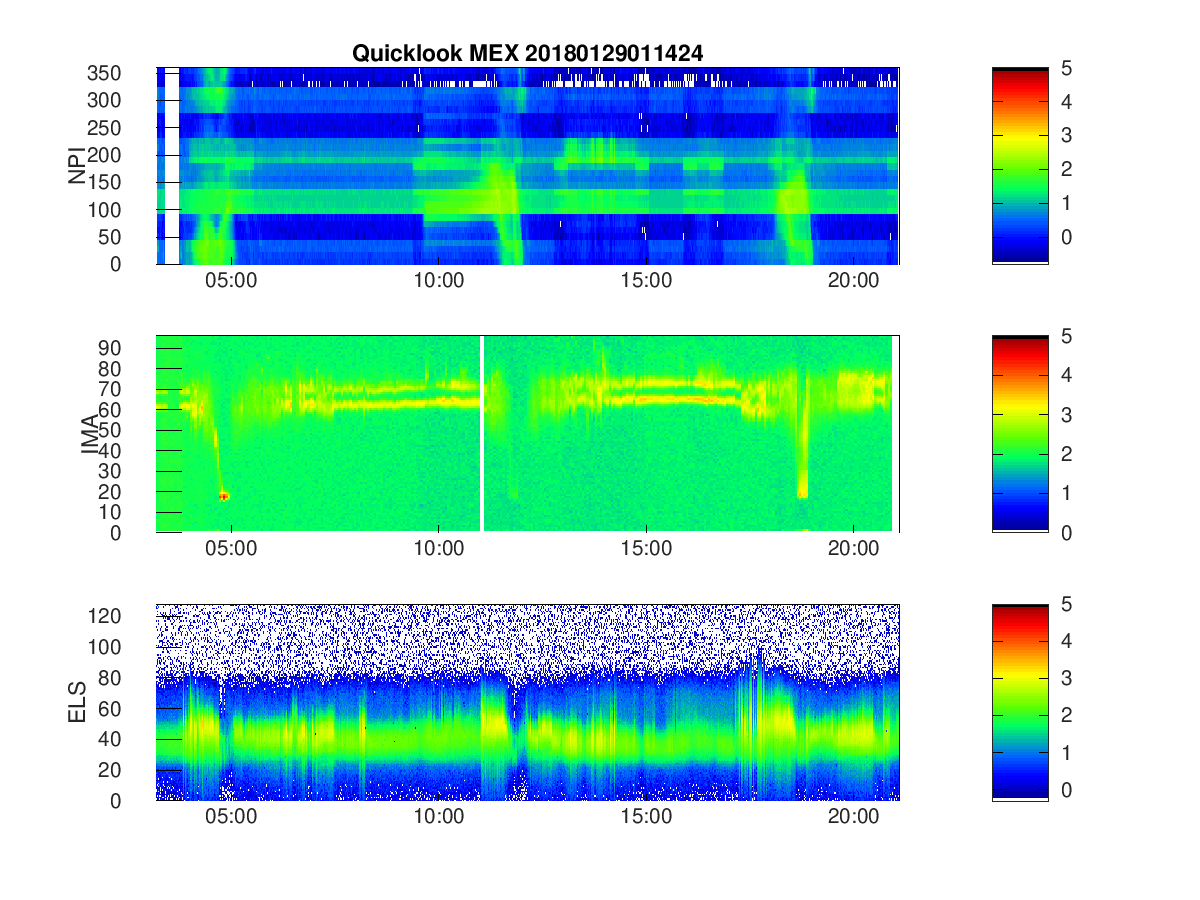Click the 20:00 tick under the IMA plot

click(x=853, y=550)
